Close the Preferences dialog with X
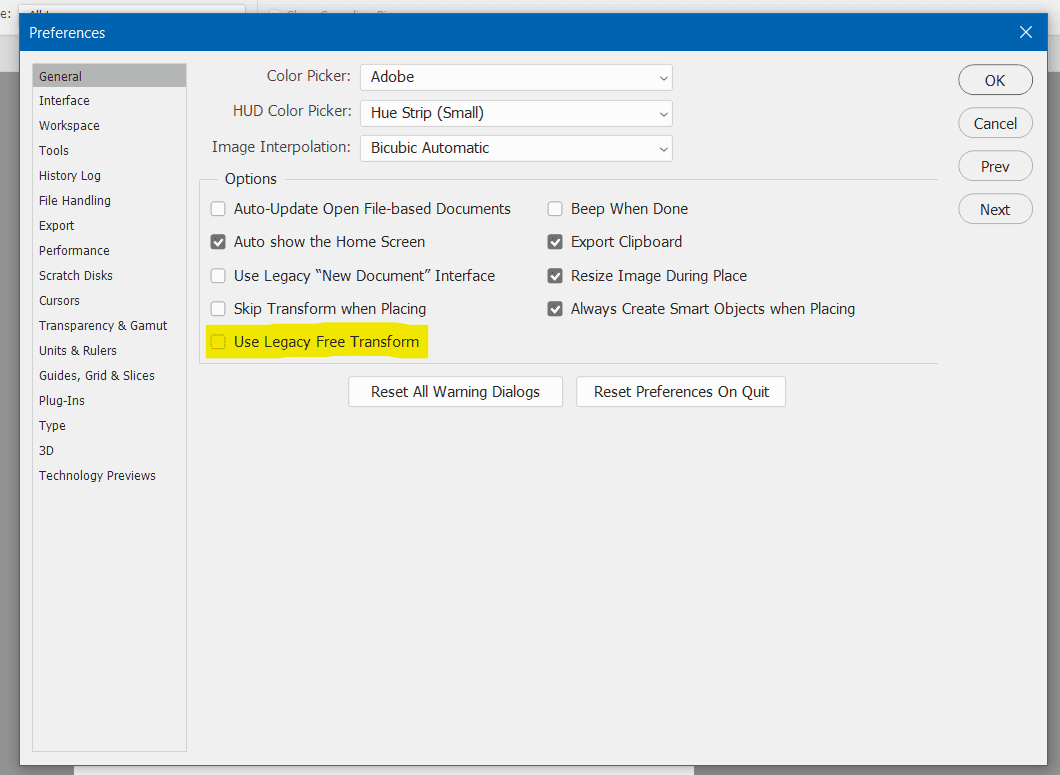This screenshot has width=1060, height=775. click(x=1025, y=32)
